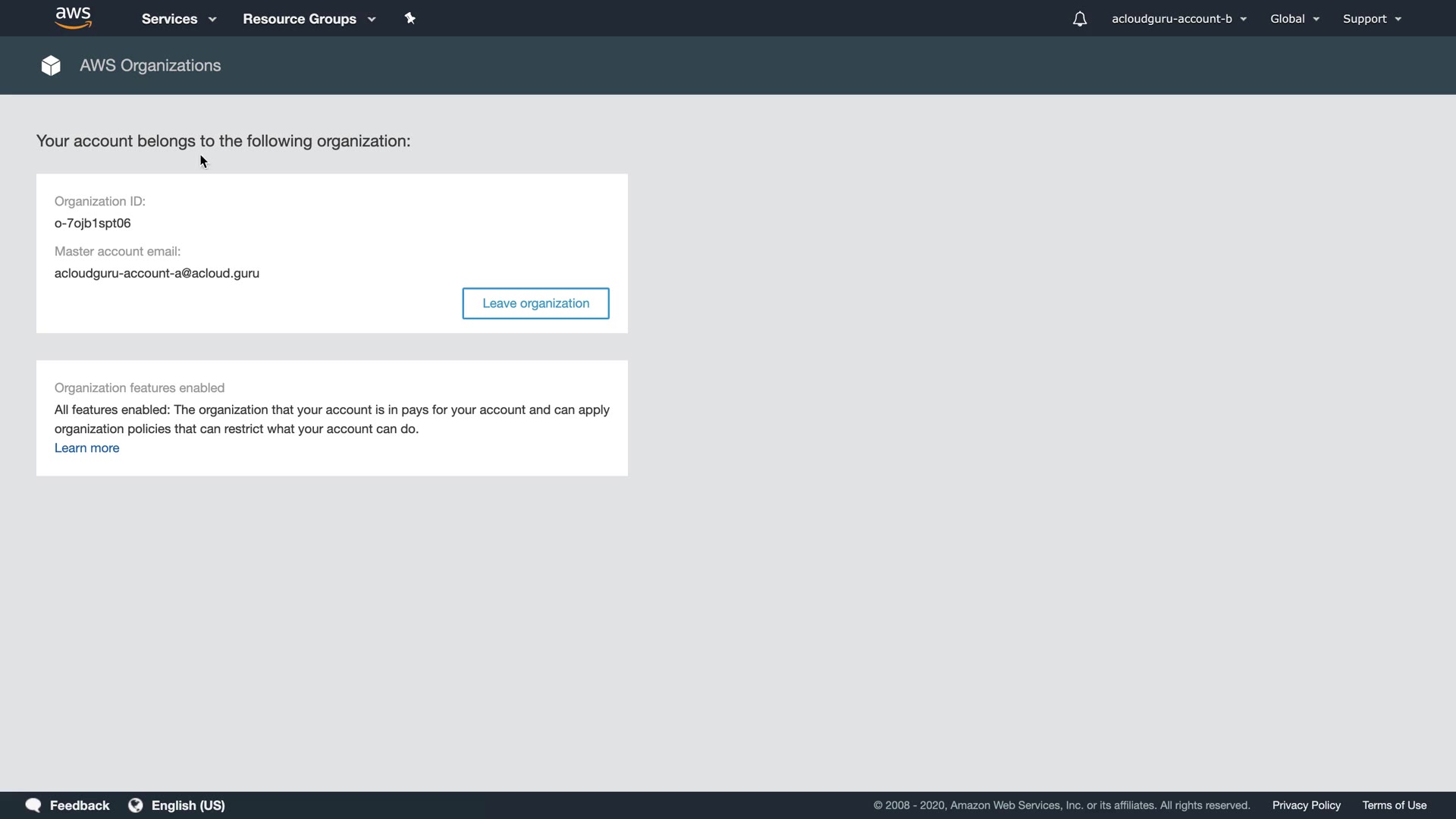Open the Privacy Policy link
The width and height of the screenshot is (1456, 819).
coord(1306,805)
